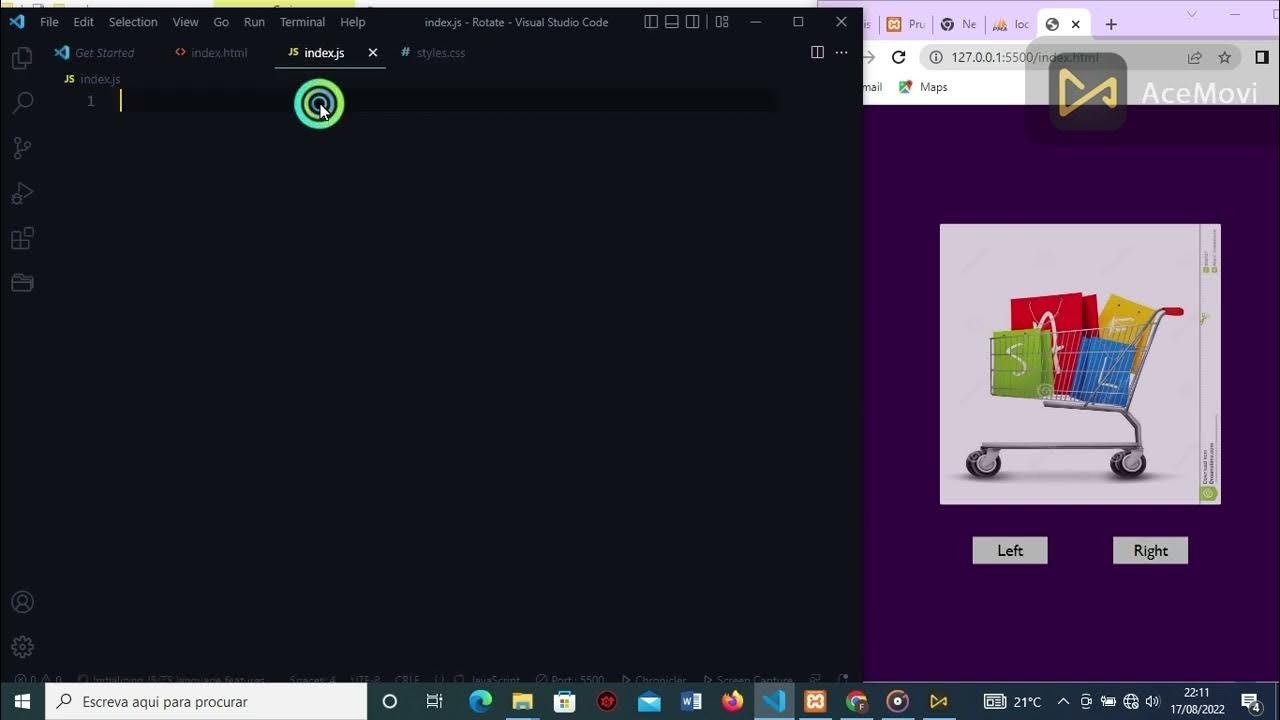
Task: Open the Edit menu
Action: click(x=84, y=22)
